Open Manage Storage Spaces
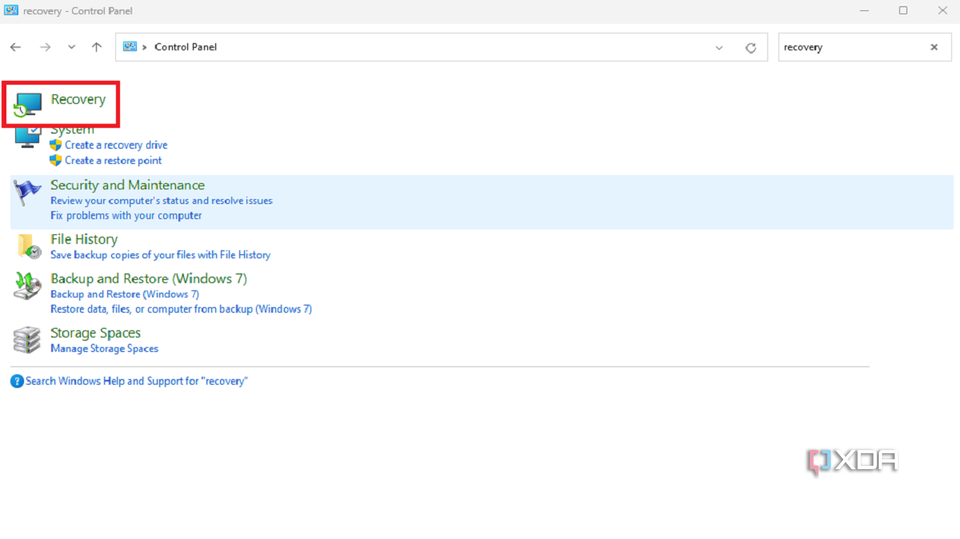 pos(104,349)
